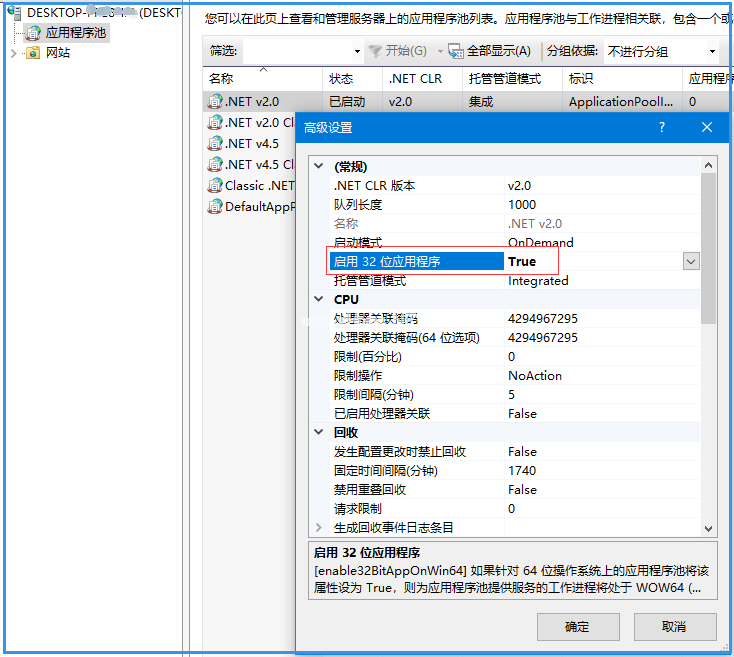Image resolution: width=734 pixels, height=657 pixels.
Task: Click the 开始(G) filter icon
Action: 375,51
